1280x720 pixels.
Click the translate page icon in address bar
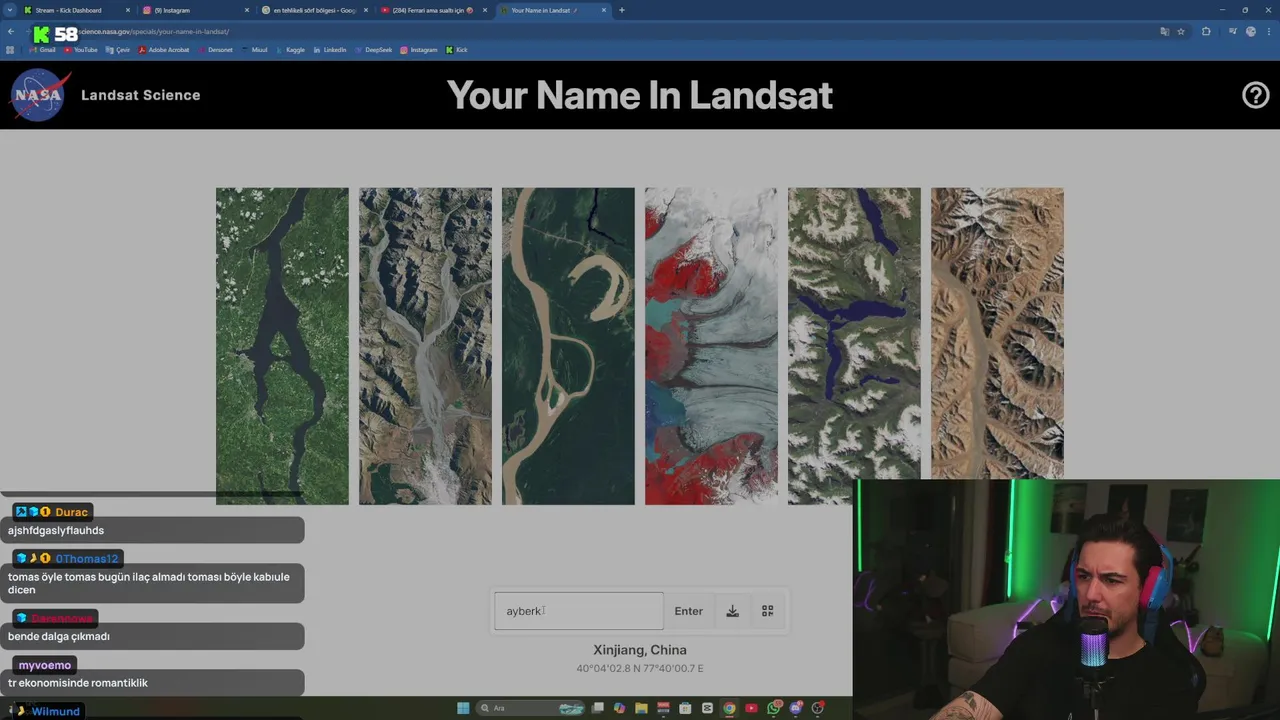coord(1165,31)
